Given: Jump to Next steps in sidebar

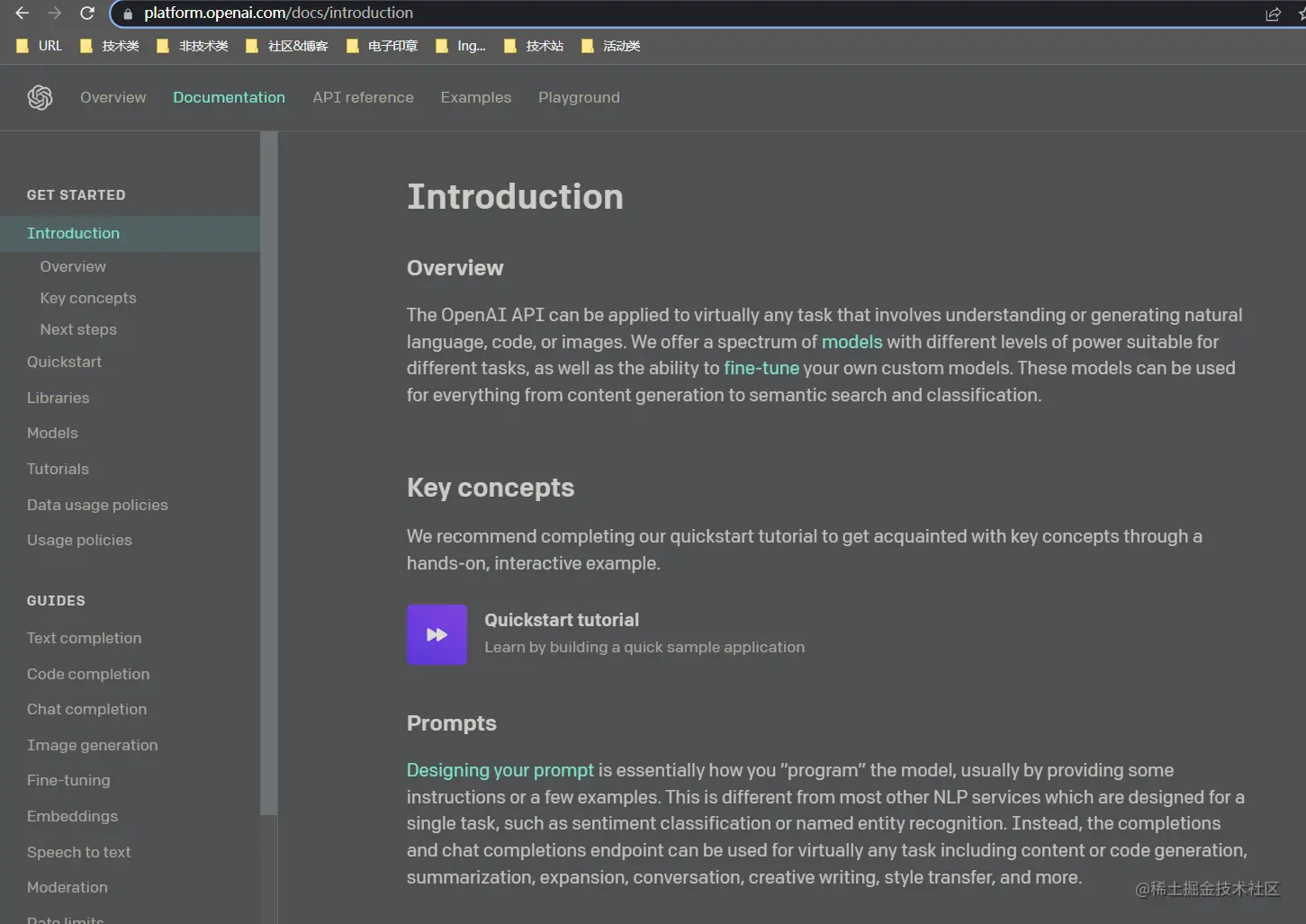Looking at the screenshot, I should pyautogui.click(x=78, y=329).
